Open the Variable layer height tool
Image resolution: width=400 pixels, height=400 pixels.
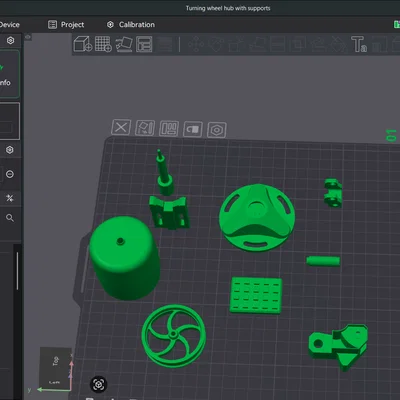(165, 44)
